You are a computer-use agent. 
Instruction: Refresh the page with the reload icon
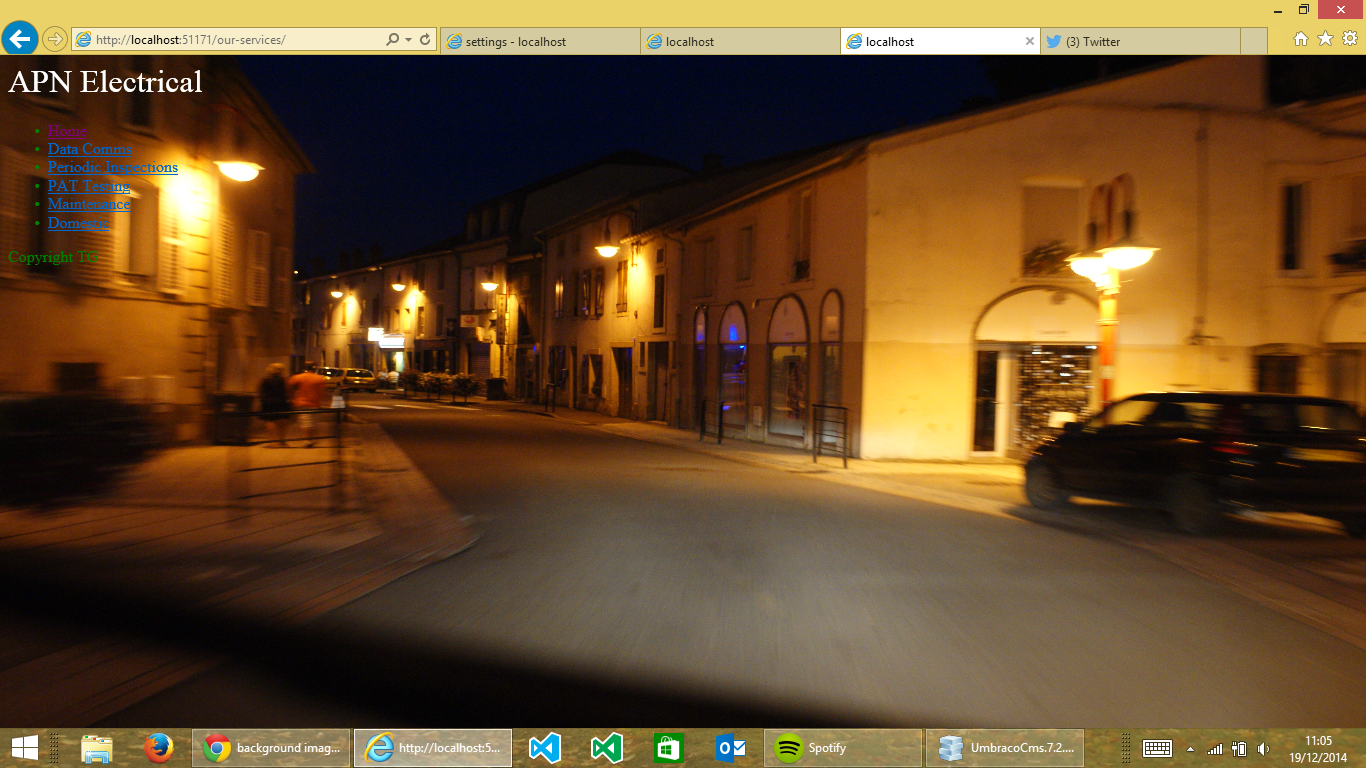[x=425, y=40]
